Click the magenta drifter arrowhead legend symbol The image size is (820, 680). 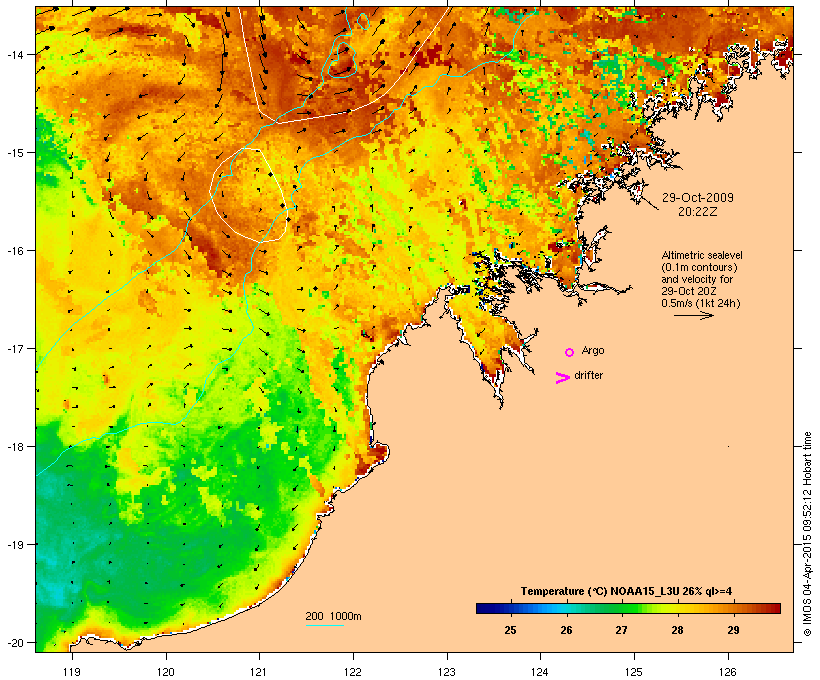pyautogui.click(x=563, y=378)
